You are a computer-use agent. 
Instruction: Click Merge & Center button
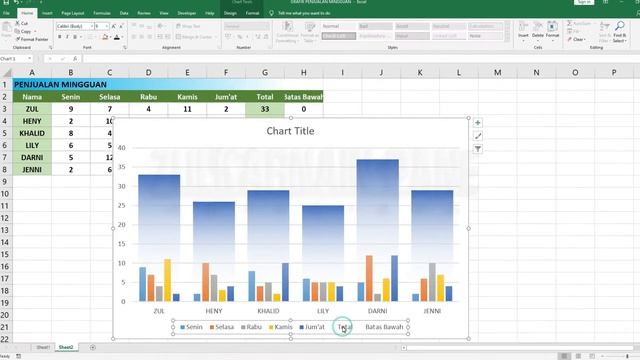(197, 37)
